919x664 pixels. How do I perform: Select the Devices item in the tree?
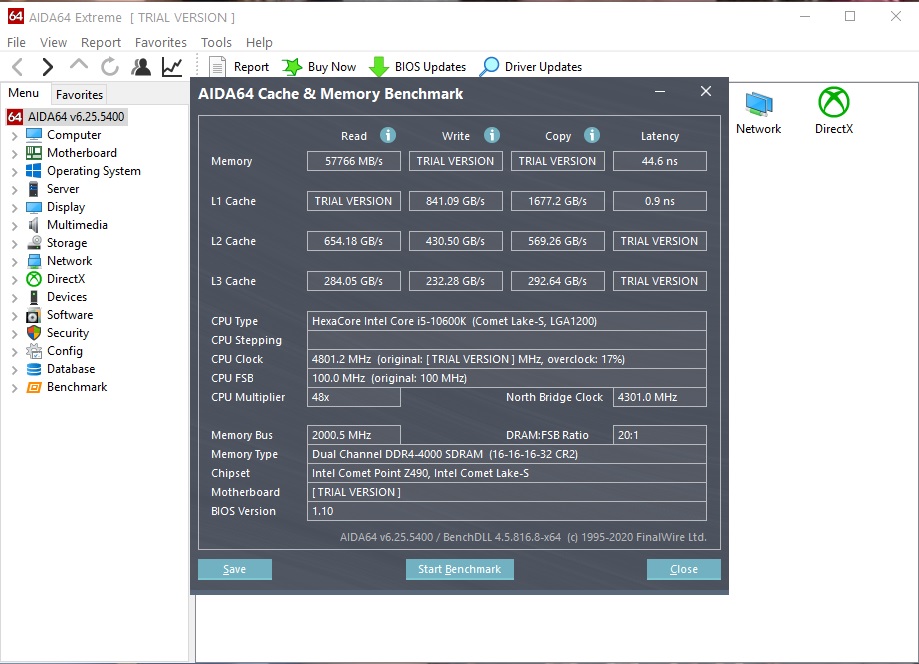(67, 297)
